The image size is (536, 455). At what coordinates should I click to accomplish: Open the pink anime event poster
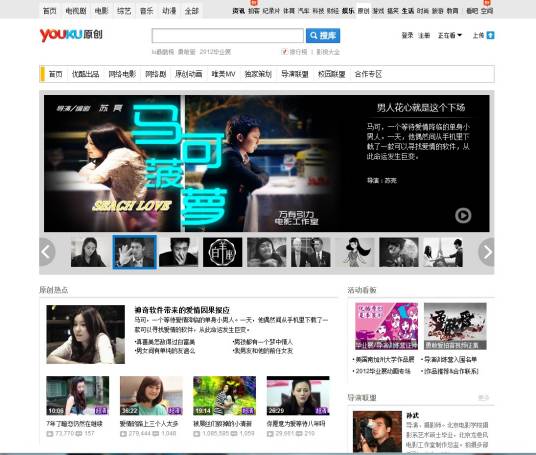point(387,326)
